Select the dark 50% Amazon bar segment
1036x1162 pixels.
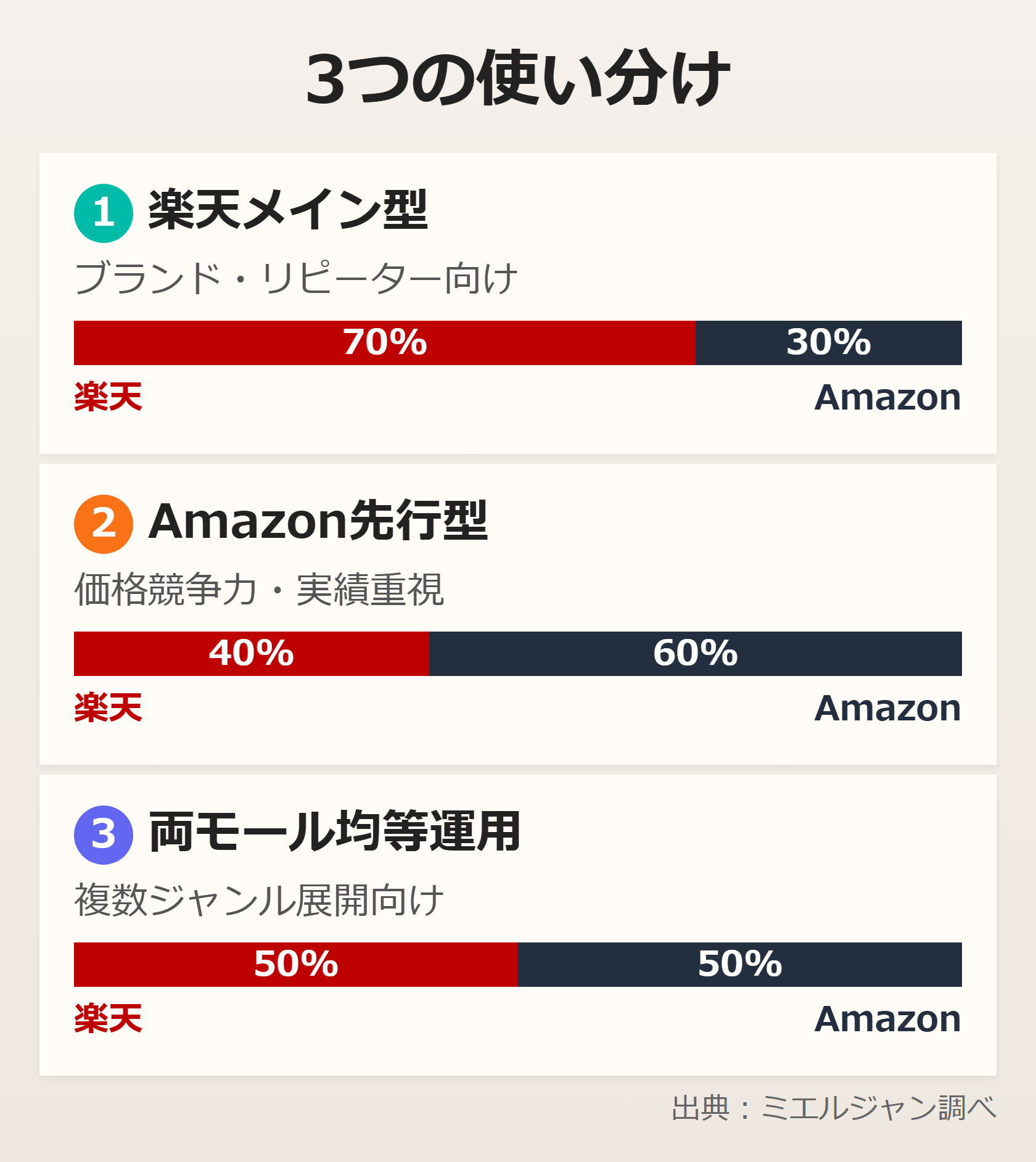739,965
